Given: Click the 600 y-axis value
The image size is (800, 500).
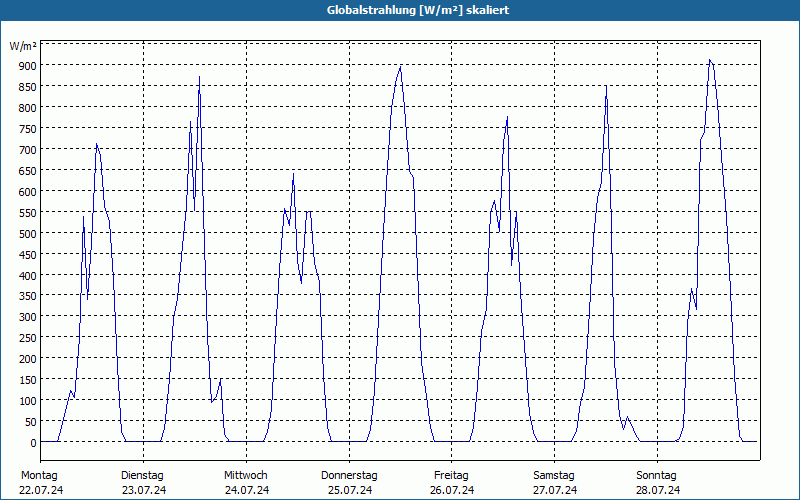Looking at the screenshot, I should click(x=28, y=192).
